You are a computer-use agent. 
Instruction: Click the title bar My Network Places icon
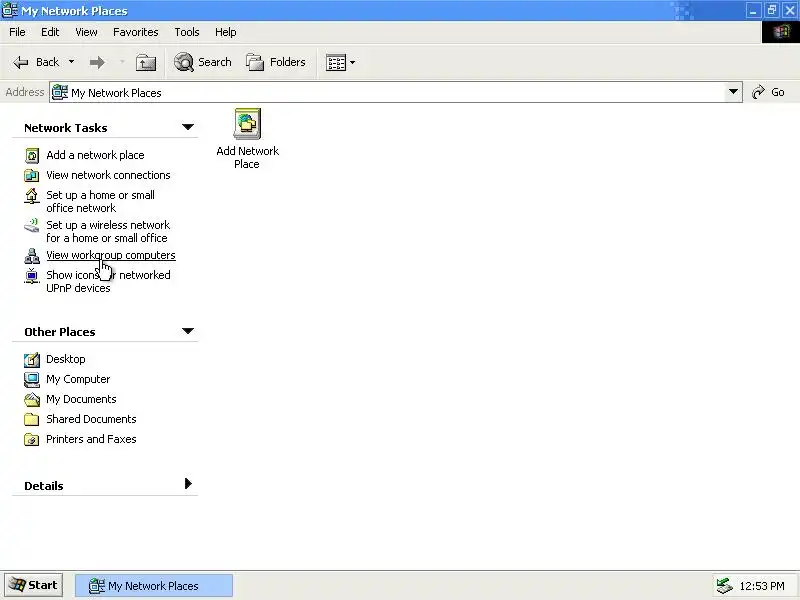[10, 10]
